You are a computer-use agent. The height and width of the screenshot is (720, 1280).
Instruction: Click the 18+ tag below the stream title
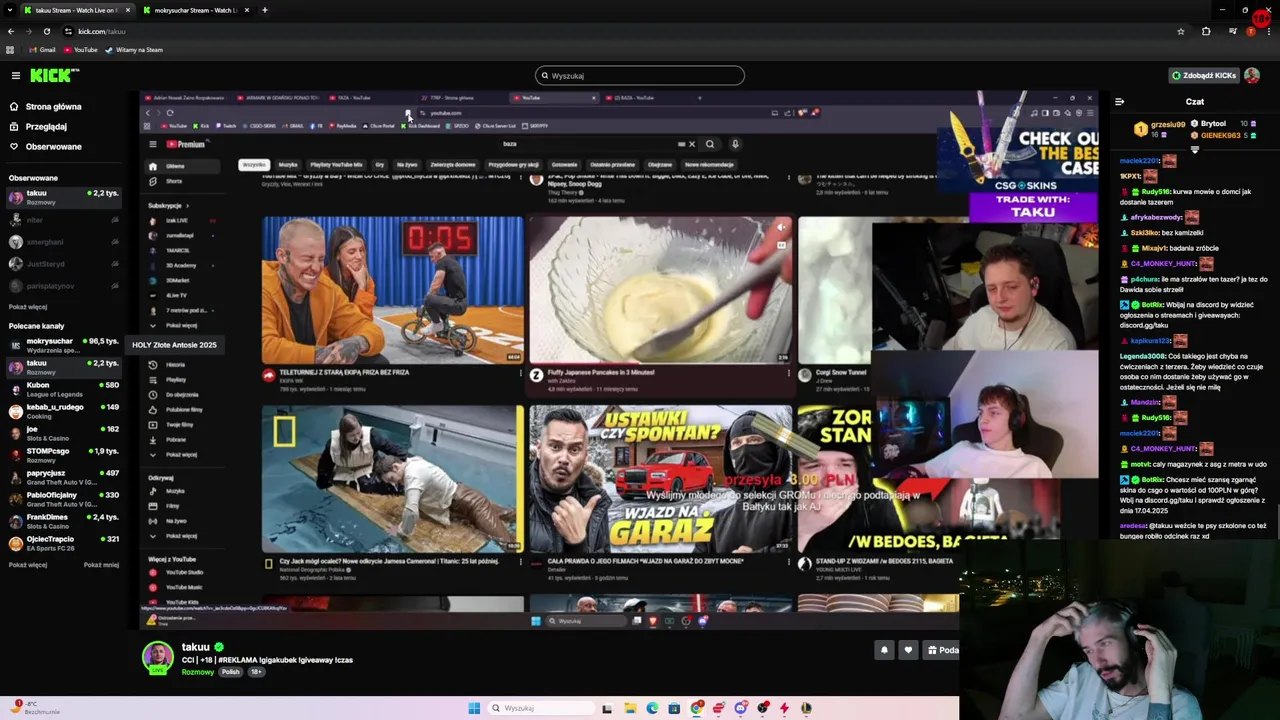tap(256, 672)
